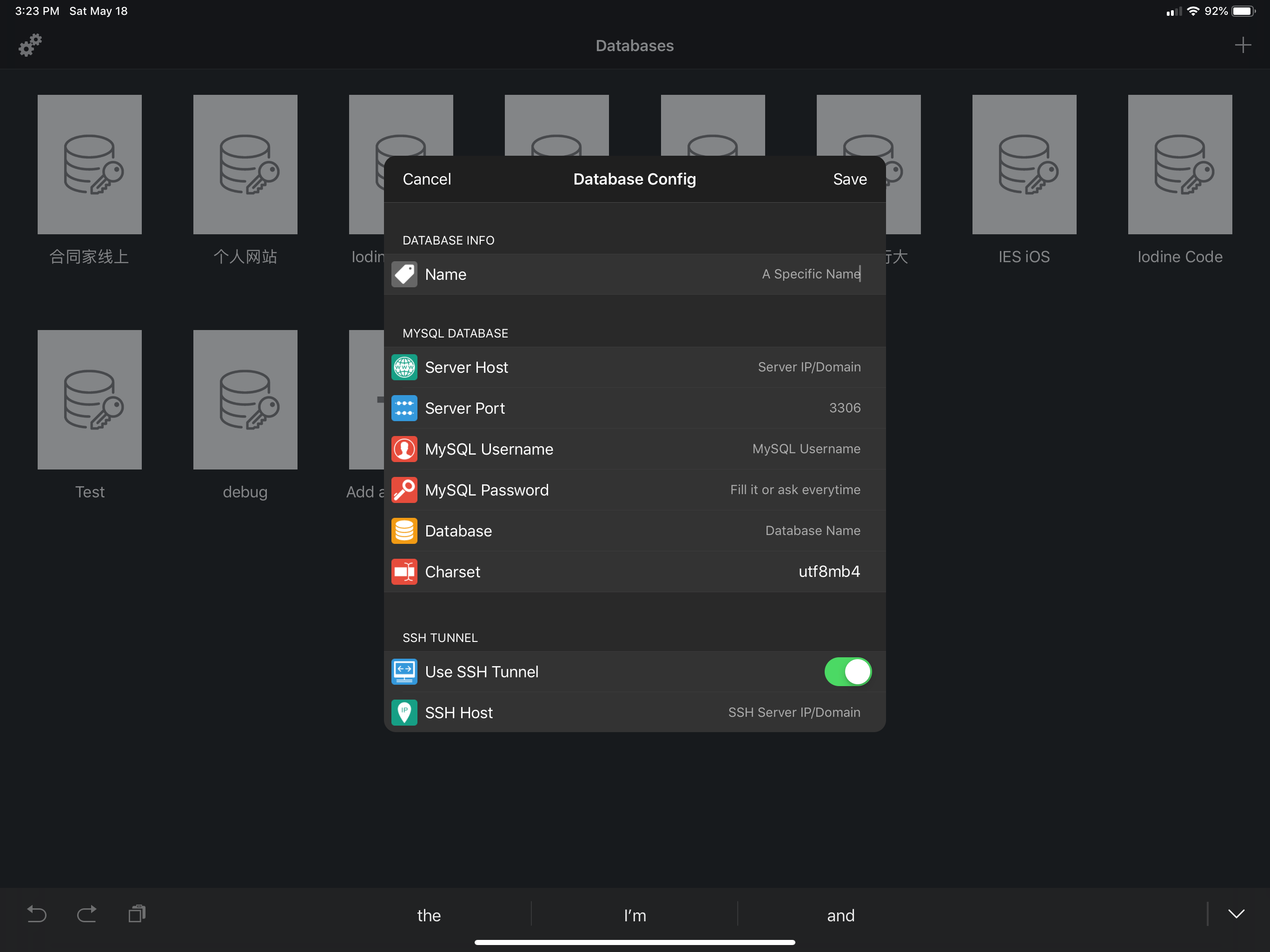Viewport: 1270px width, 952px height.
Task: Click the Server Host label
Action: click(466, 368)
